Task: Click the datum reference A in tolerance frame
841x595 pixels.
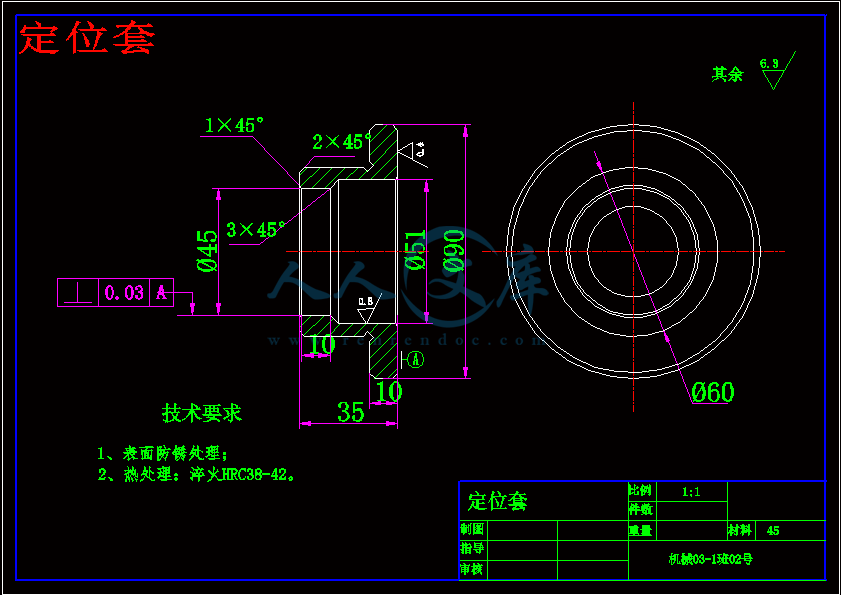Action: 160,293
